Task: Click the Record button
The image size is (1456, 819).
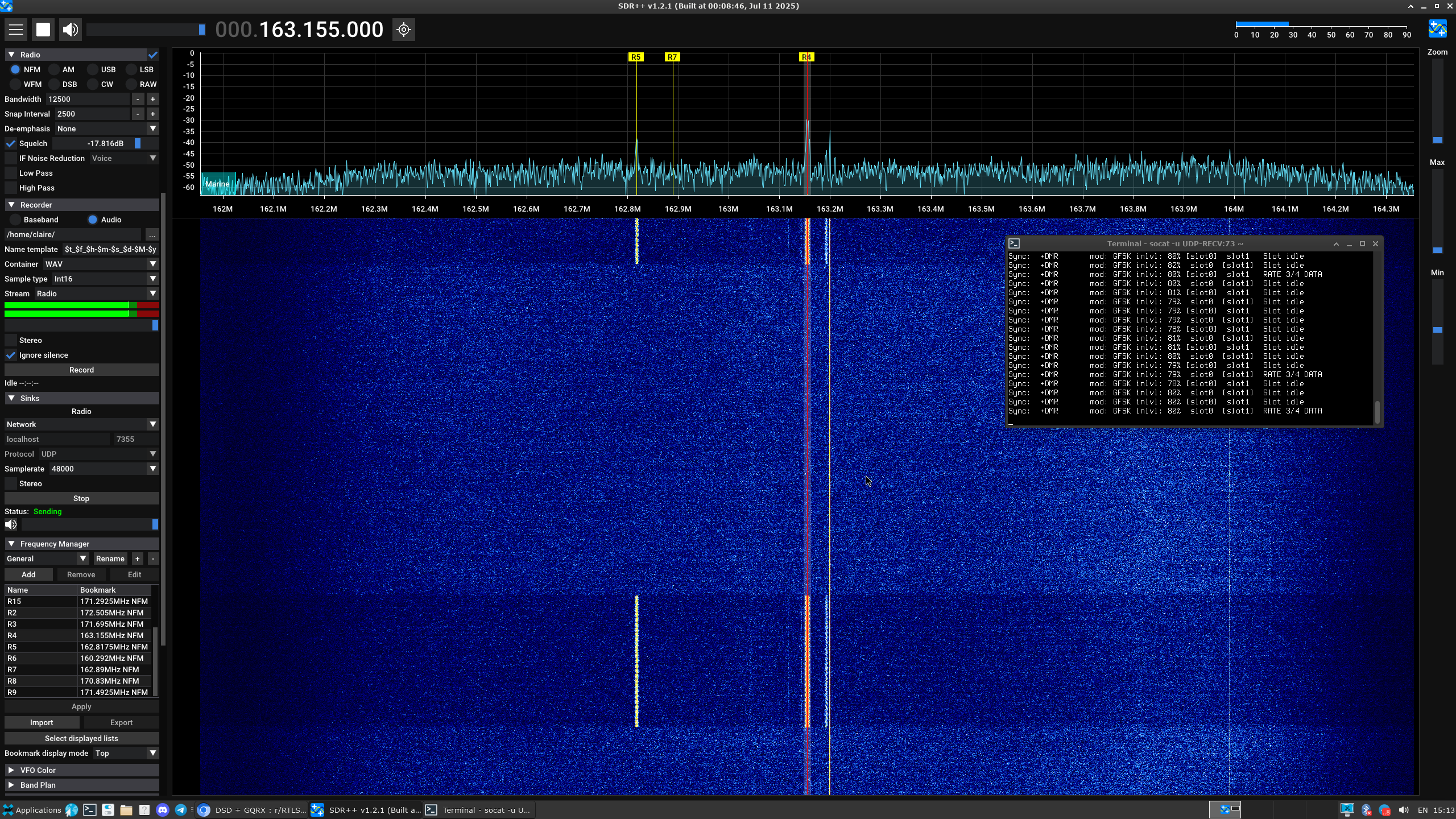Action: pos(81,370)
